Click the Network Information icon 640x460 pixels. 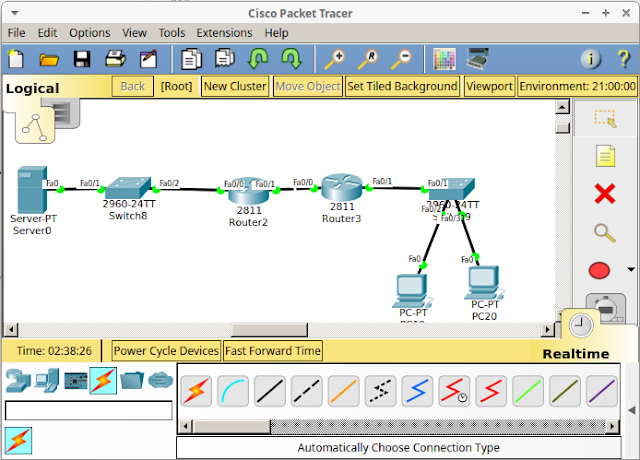pyautogui.click(x=591, y=59)
